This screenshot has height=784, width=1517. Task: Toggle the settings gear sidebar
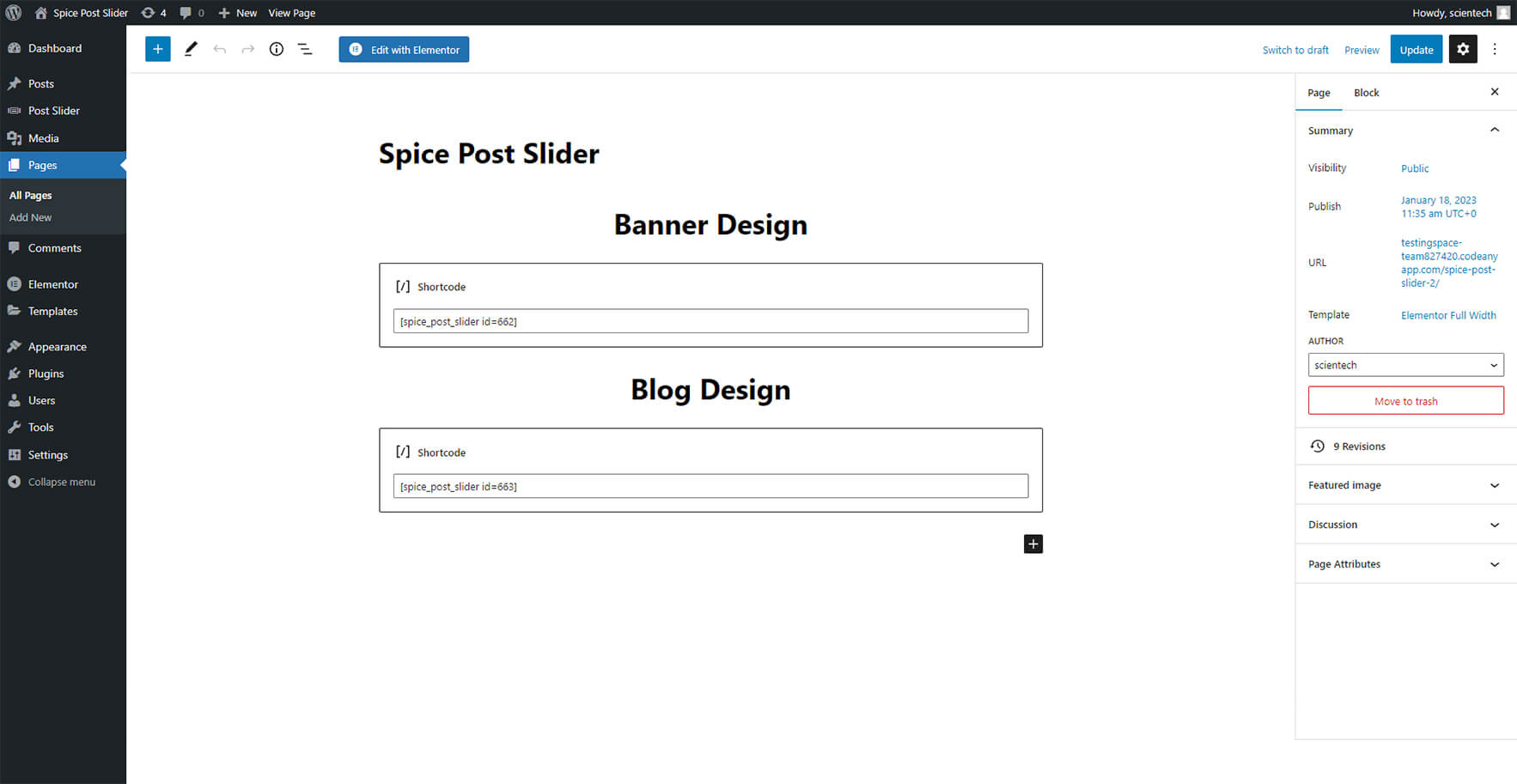tap(1463, 49)
